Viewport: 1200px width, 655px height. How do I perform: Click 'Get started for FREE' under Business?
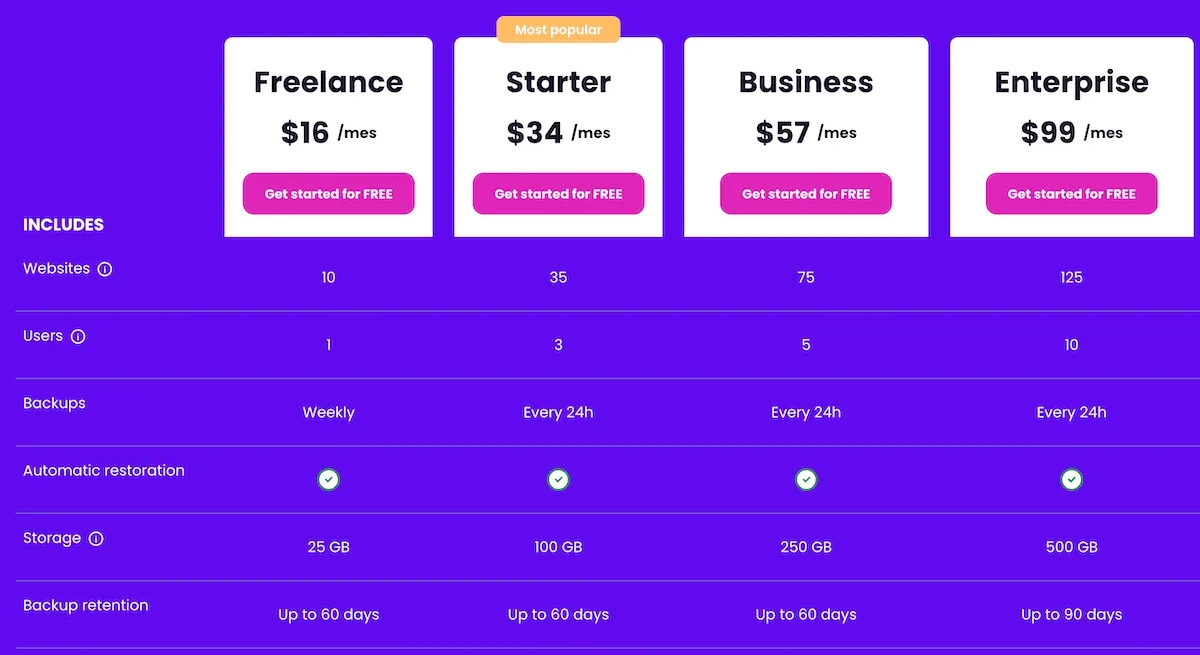point(806,193)
